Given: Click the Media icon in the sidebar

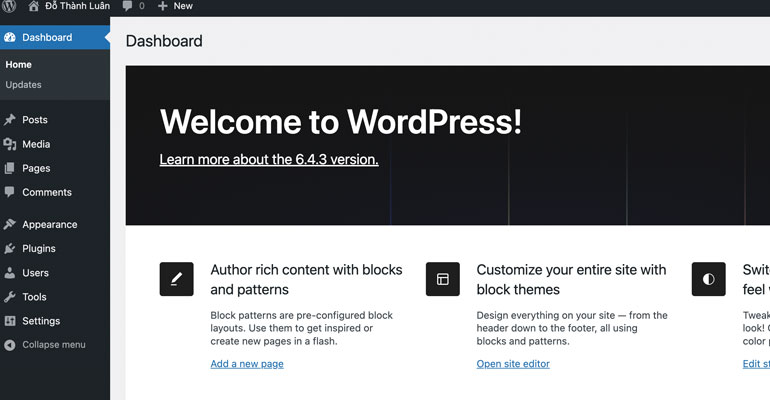Looking at the screenshot, I should click(10, 144).
